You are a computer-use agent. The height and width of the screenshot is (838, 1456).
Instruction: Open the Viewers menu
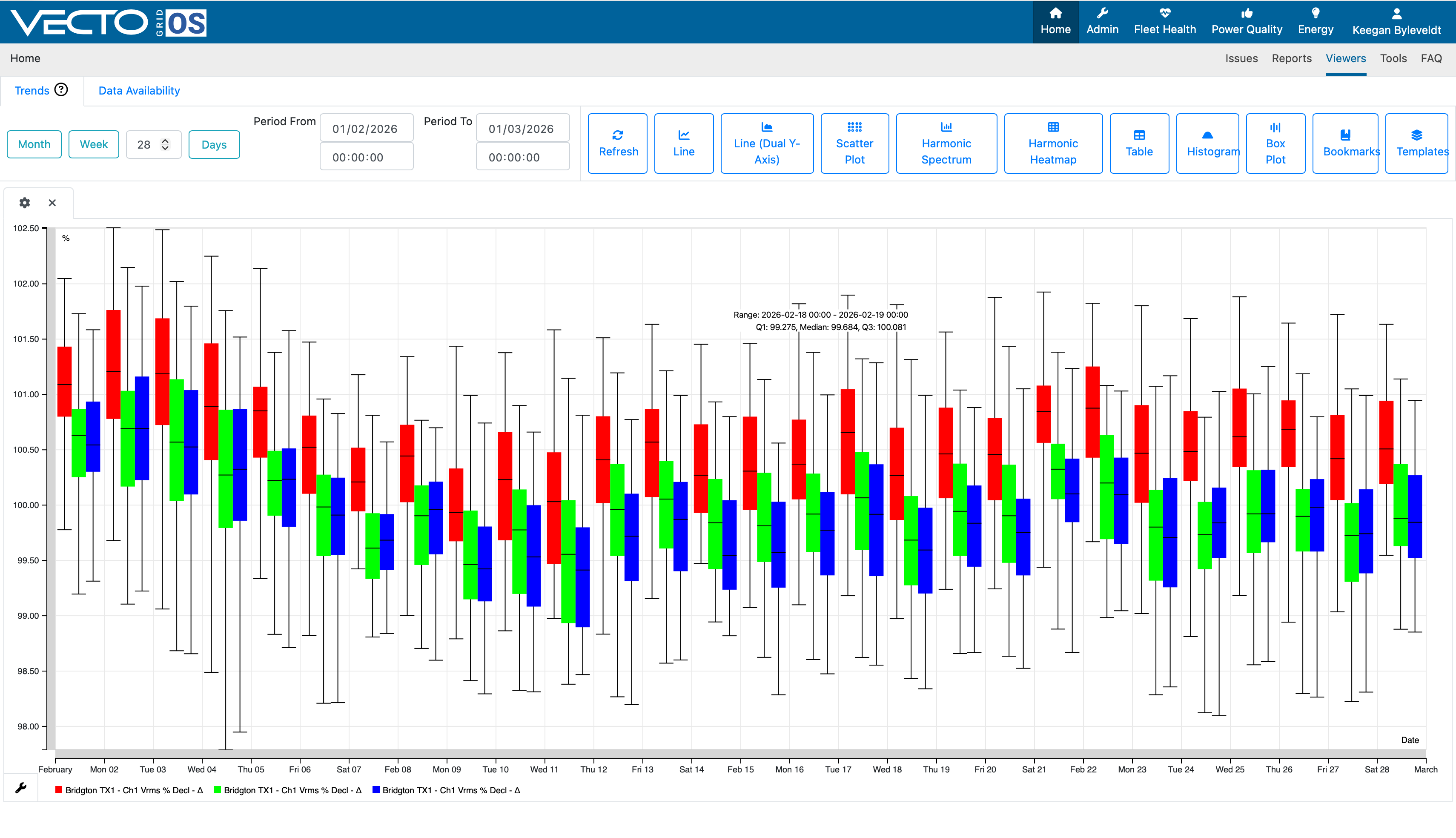pos(1346,58)
